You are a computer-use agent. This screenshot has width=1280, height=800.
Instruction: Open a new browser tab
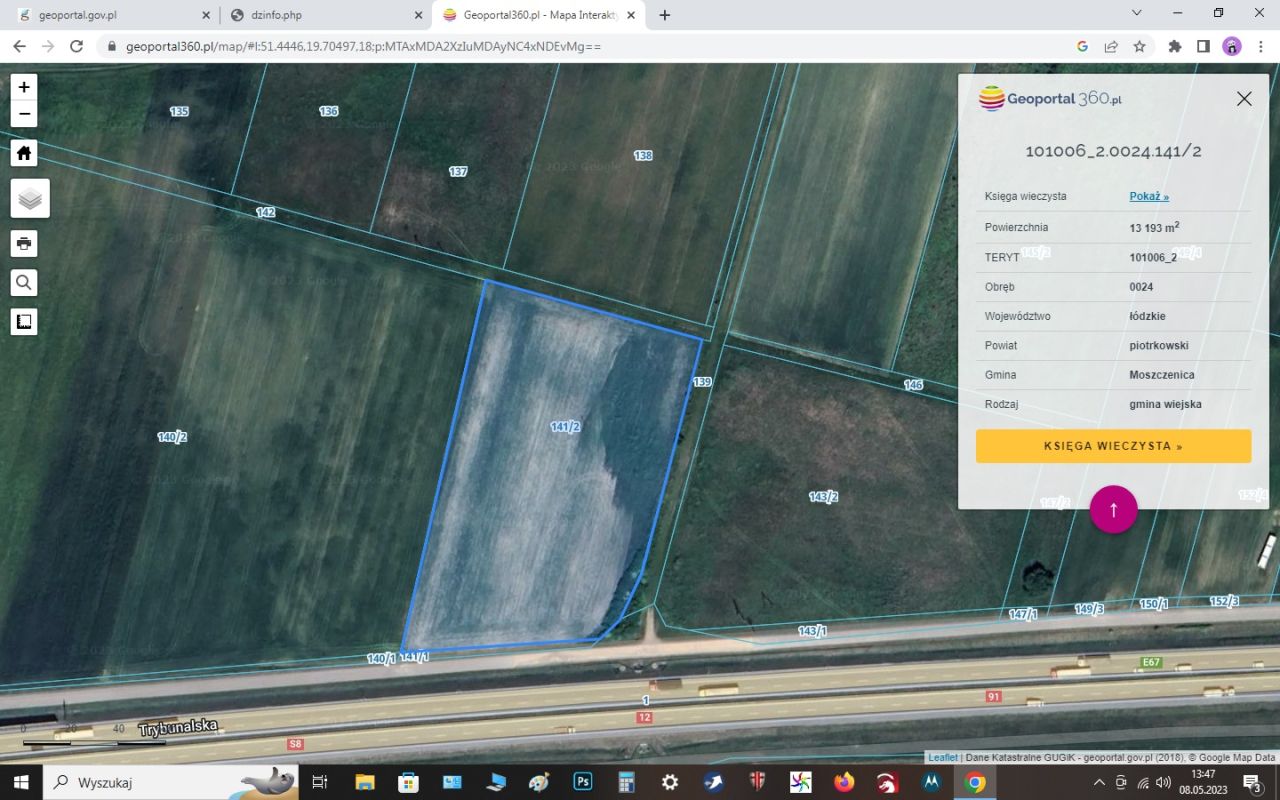[x=665, y=15]
